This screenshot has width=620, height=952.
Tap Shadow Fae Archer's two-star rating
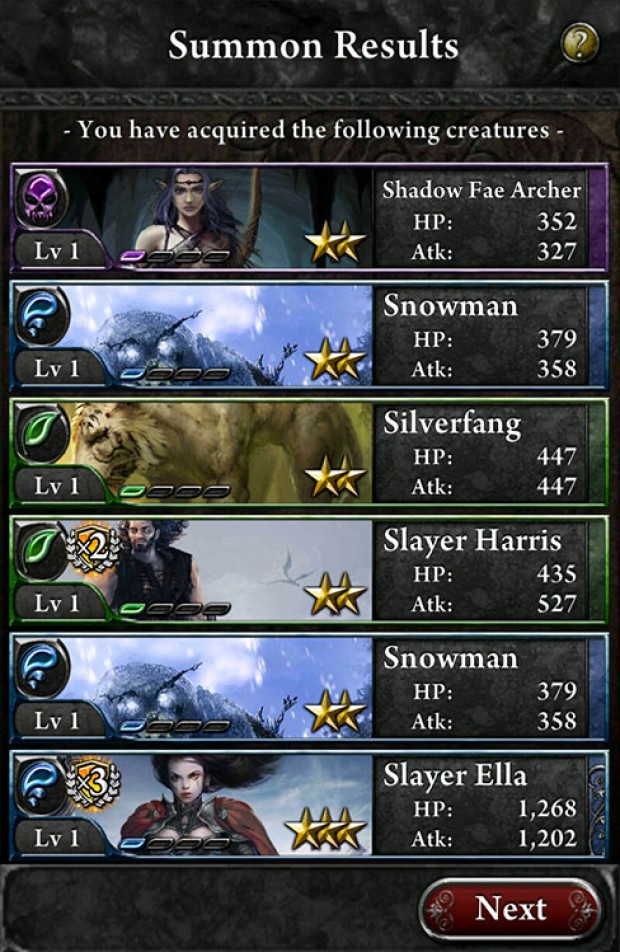click(x=335, y=241)
